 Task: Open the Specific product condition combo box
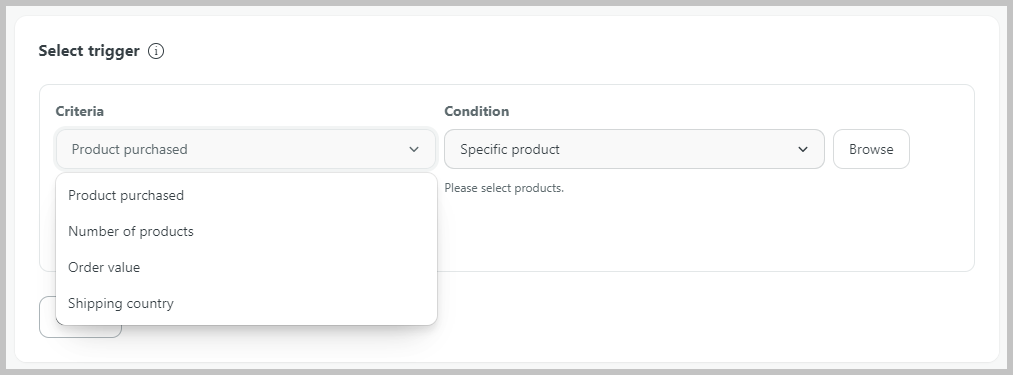tap(634, 149)
